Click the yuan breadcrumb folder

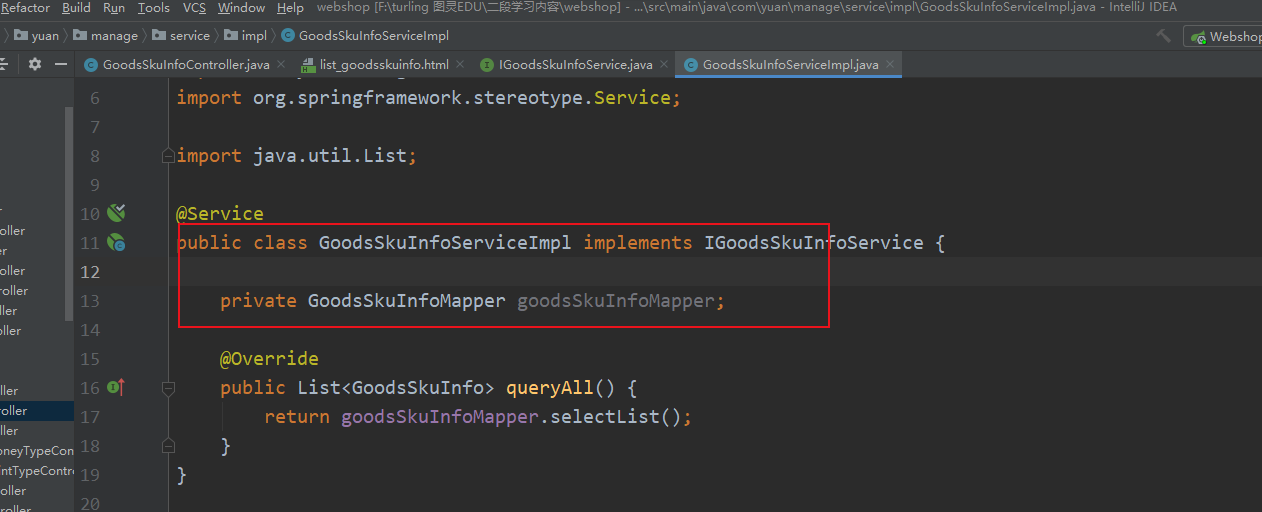(x=37, y=36)
